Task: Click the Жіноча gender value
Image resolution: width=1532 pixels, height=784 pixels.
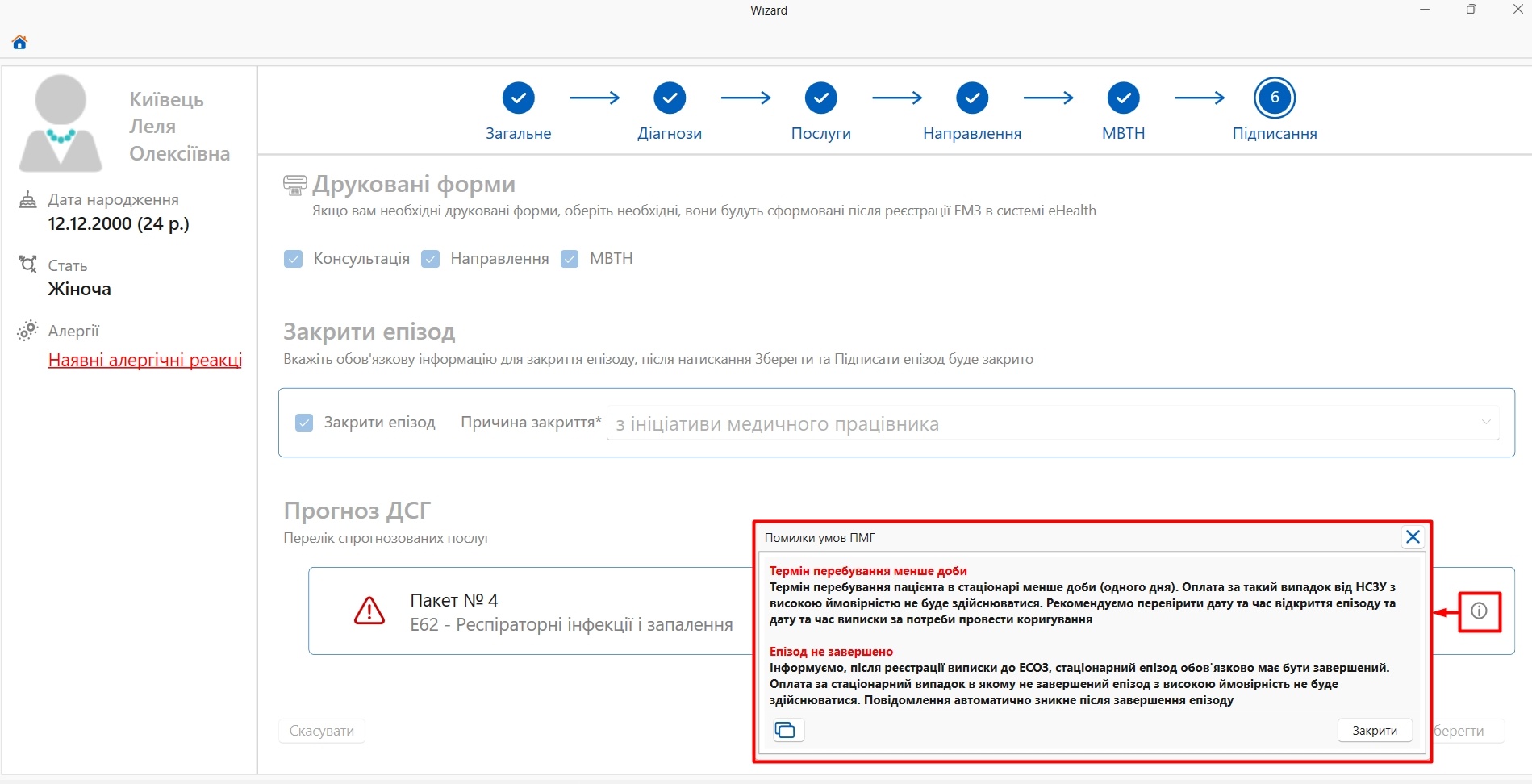Action: [79, 289]
